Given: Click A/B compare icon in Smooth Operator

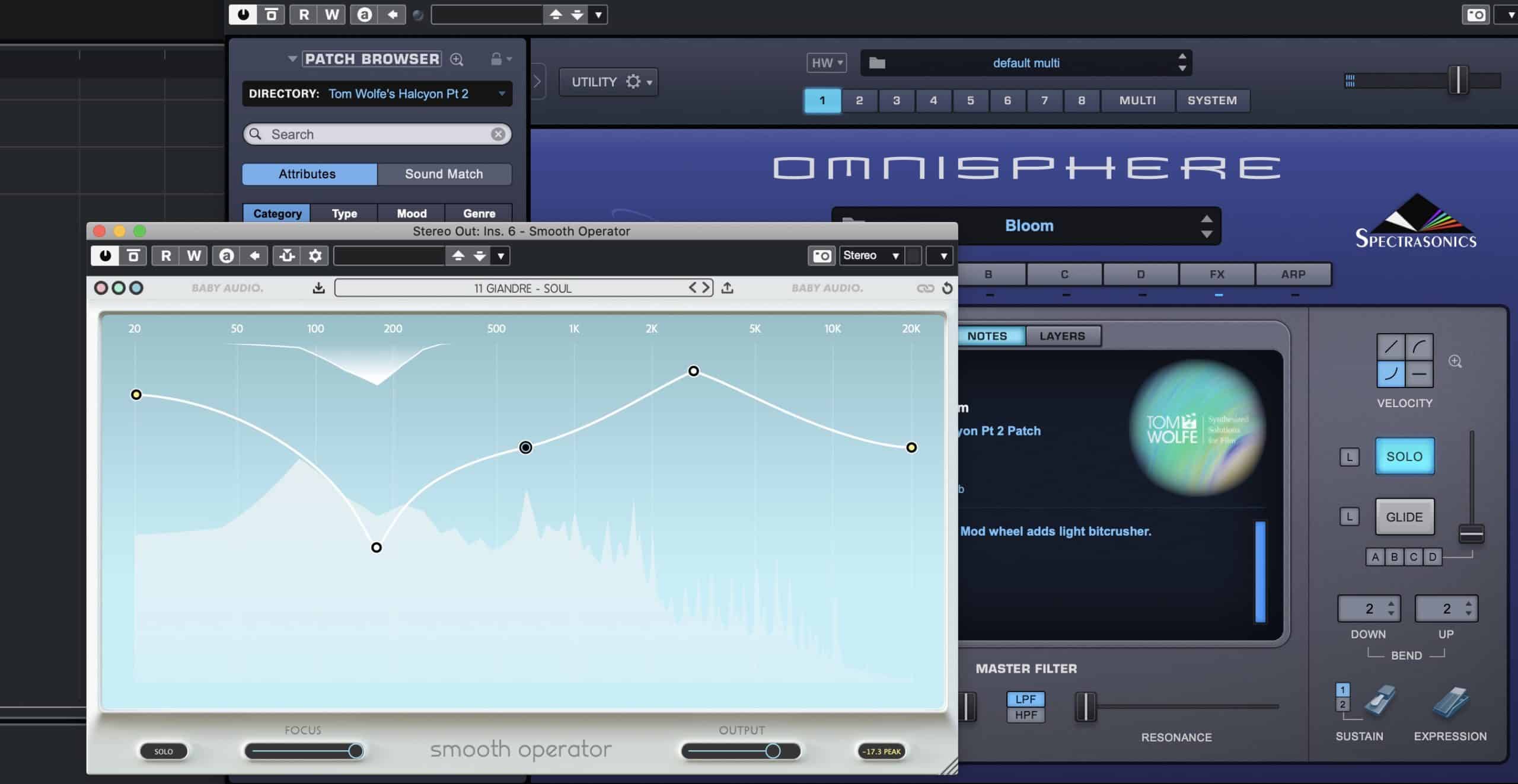Looking at the screenshot, I should [x=226, y=255].
